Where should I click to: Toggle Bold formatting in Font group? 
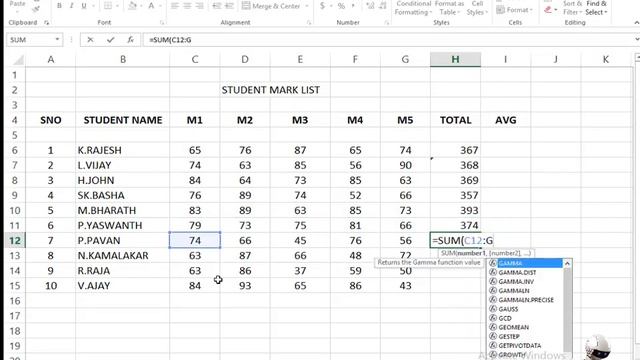point(59,6)
